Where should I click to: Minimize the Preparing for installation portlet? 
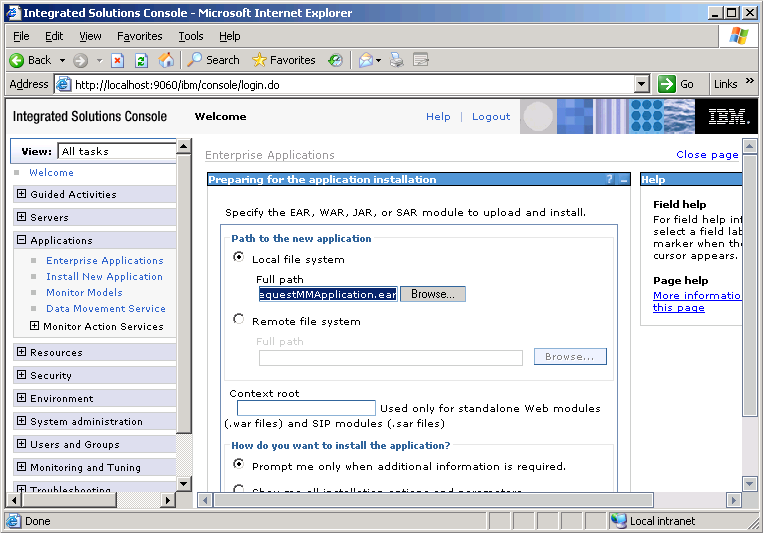coord(624,180)
